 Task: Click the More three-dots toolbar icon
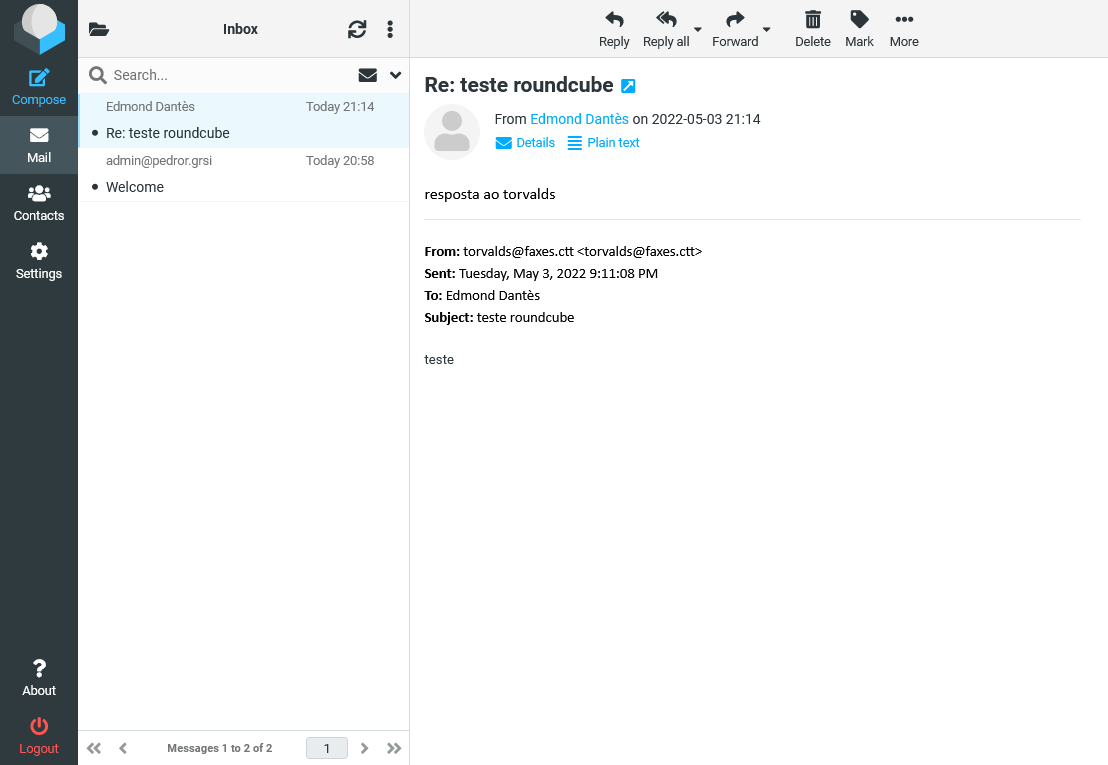904,20
